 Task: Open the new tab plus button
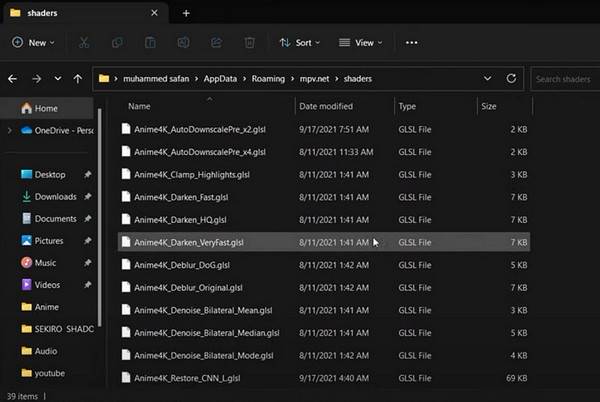point(186,13)
